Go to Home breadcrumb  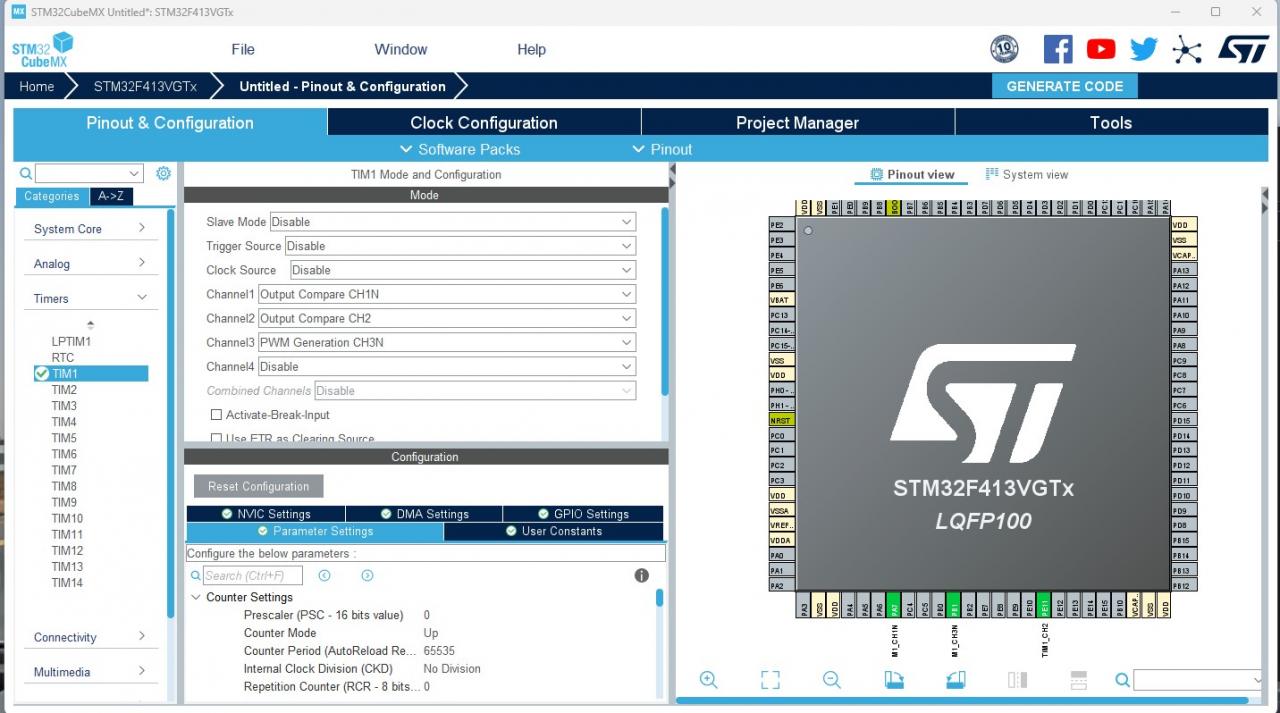click(x=37, y=86)
